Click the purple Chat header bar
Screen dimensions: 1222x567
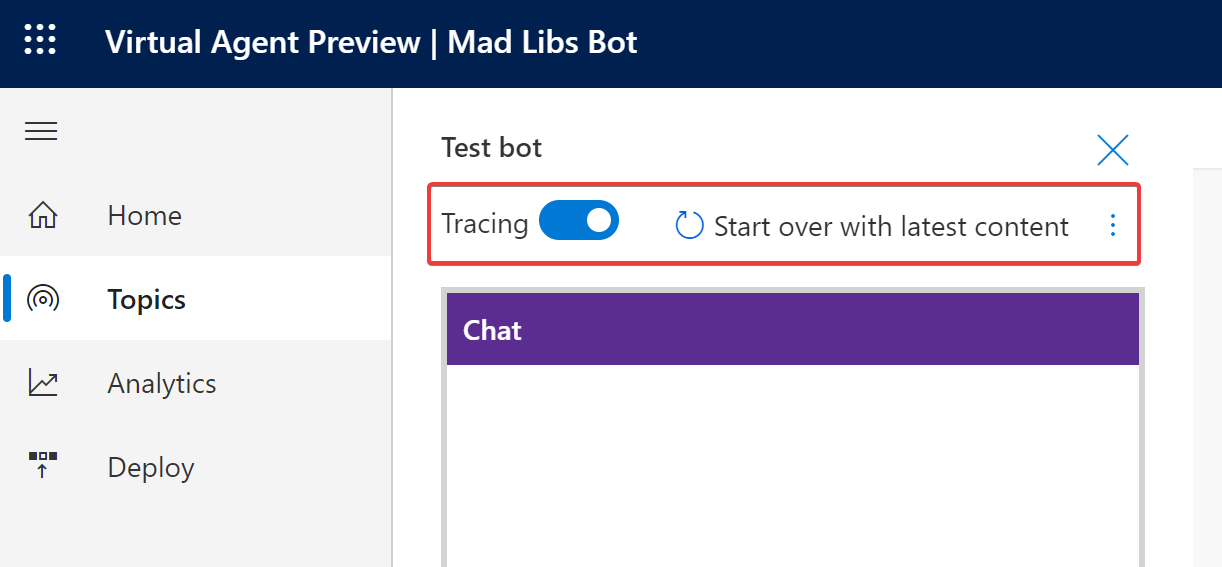(792, 330)
